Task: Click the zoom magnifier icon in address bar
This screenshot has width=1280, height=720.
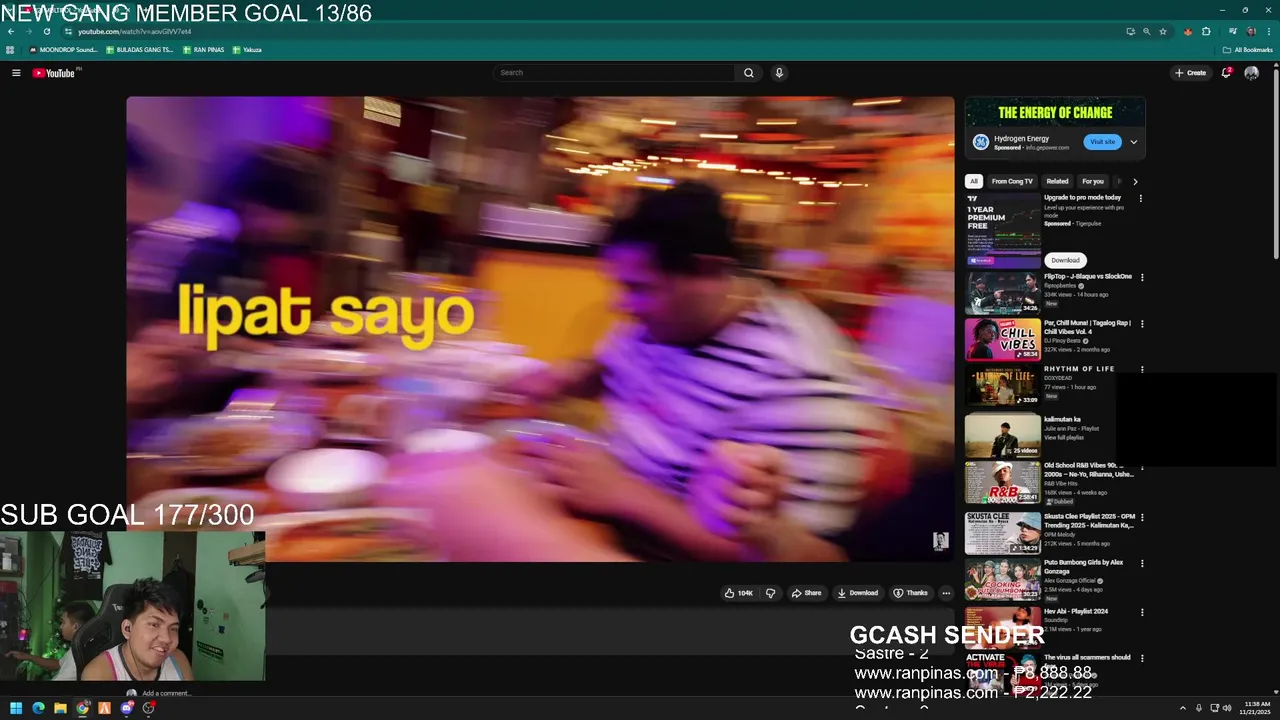Action: coord(1147,32)
